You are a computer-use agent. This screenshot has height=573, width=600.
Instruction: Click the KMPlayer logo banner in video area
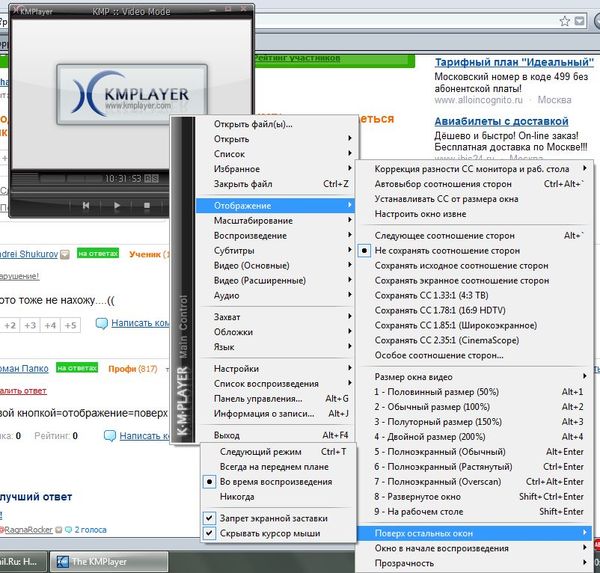132,95
